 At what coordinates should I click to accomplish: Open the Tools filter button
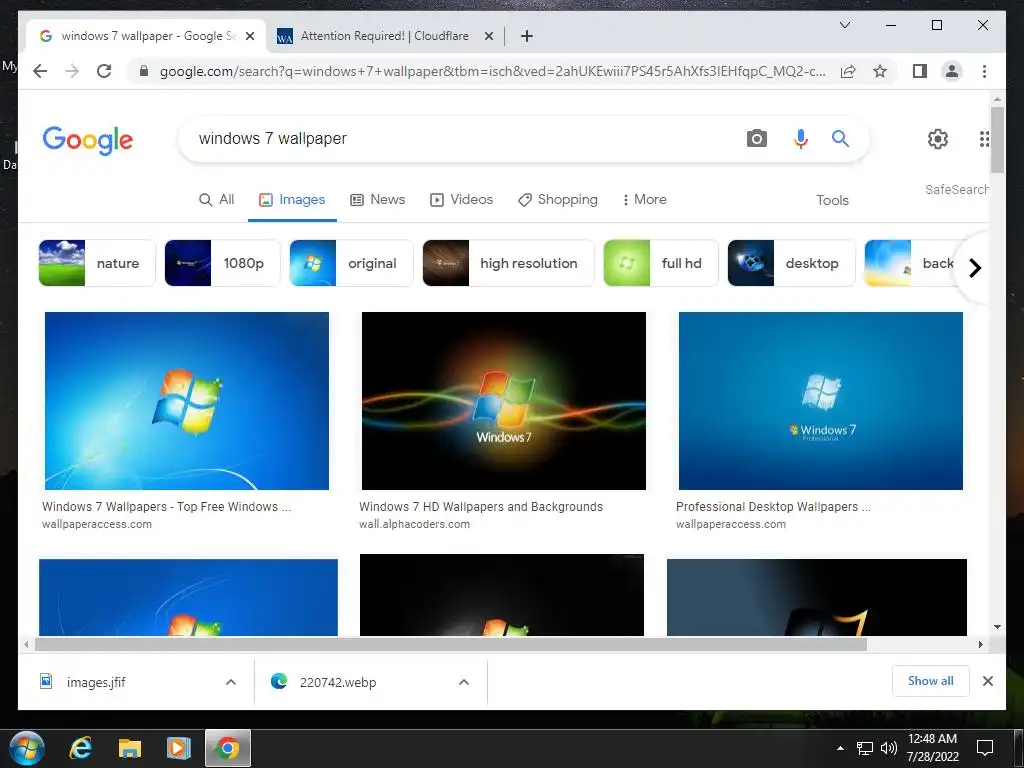[832, 200]
